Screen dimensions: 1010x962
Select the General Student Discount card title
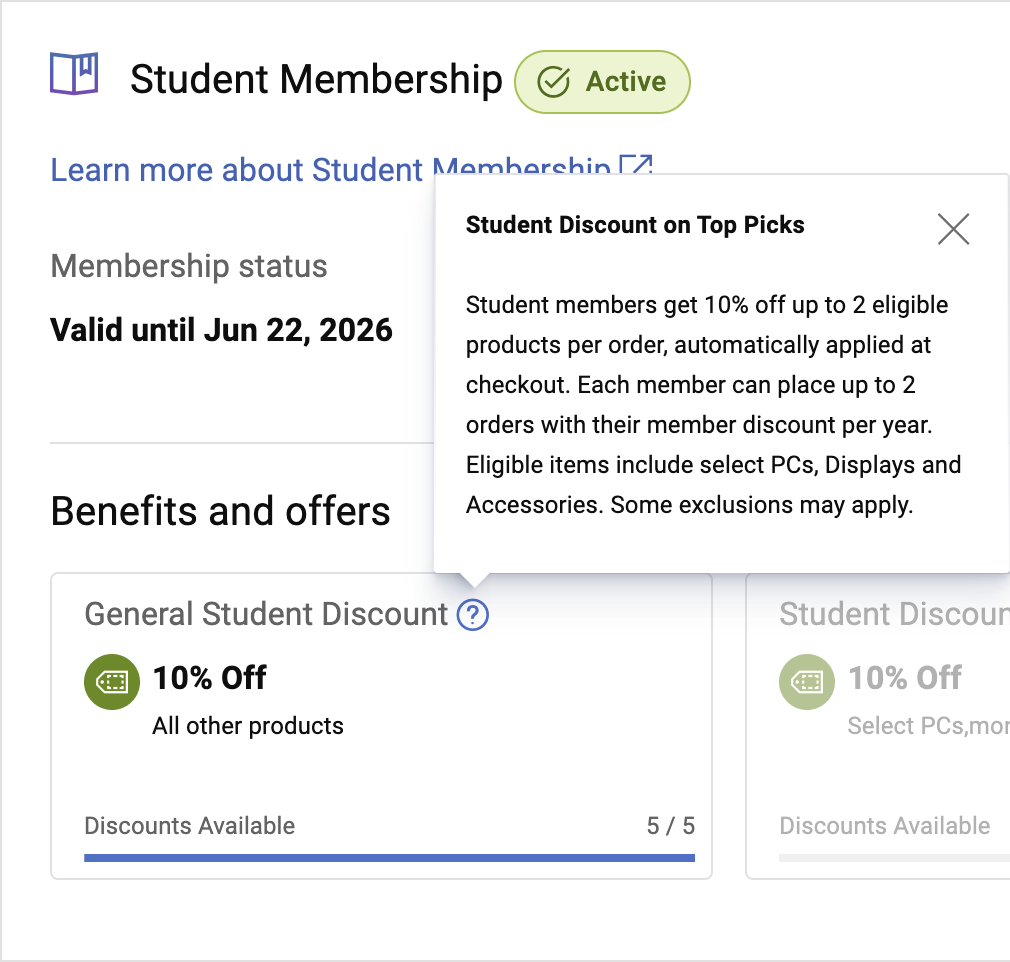point(266,614)
